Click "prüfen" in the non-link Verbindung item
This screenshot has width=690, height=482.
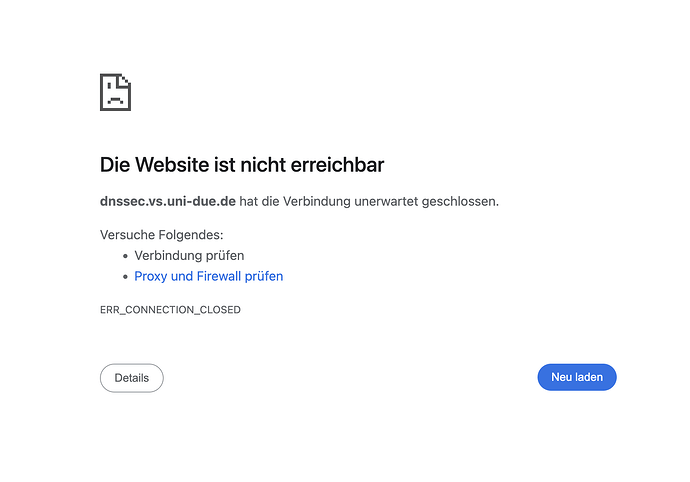[x=224, y=256]
